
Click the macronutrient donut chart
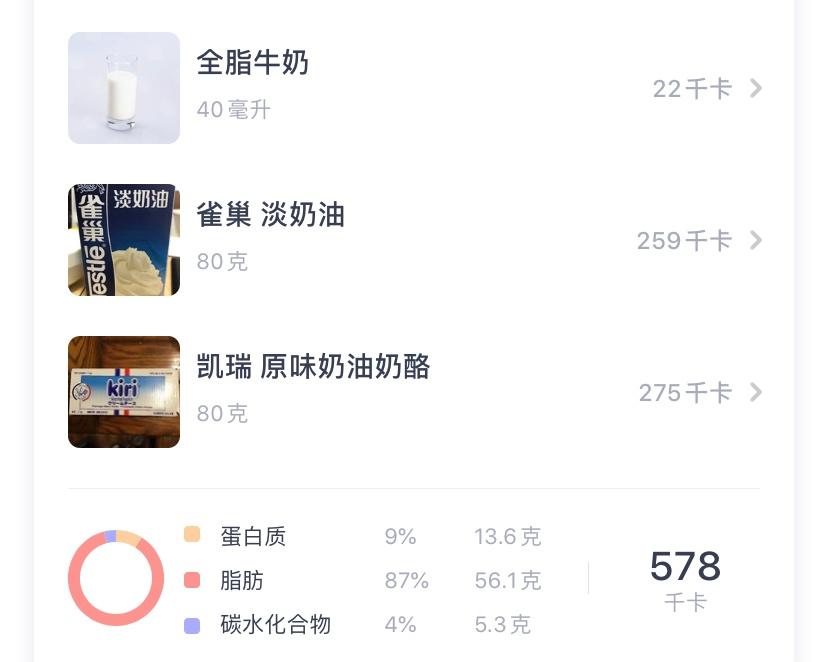[116, 579]
